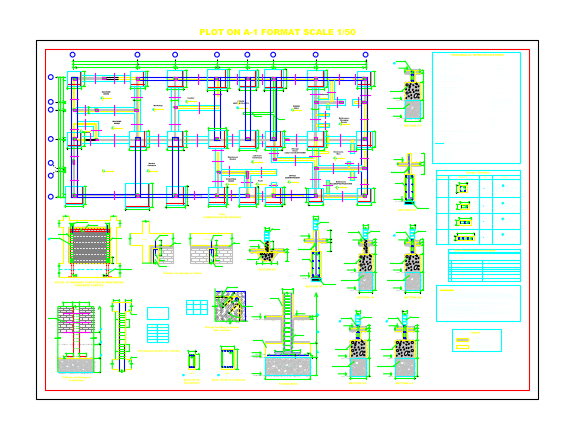Click the plot scale title at top
This screenshot has width=574, height=428.
277,32
